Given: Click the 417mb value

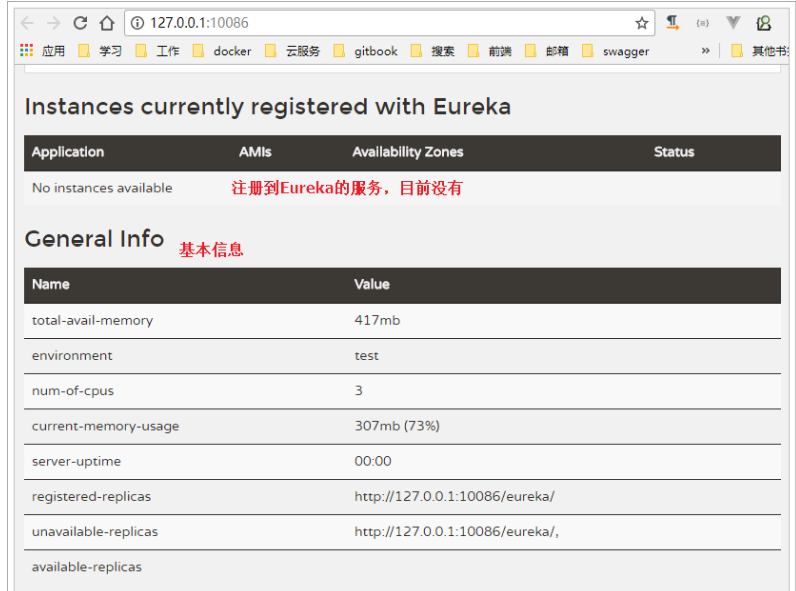Looking at the screenshot, I should [x=377, y=320].
